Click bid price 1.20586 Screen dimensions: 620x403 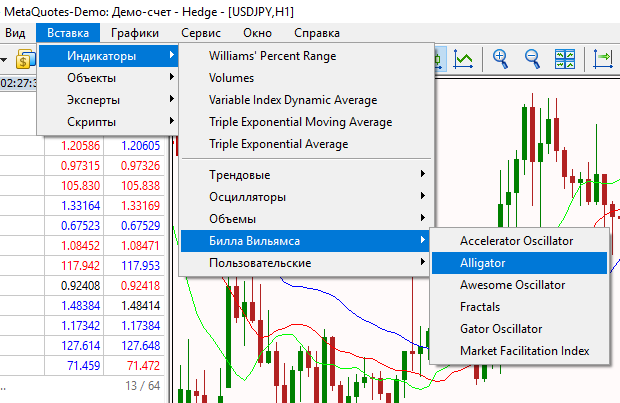80,146
